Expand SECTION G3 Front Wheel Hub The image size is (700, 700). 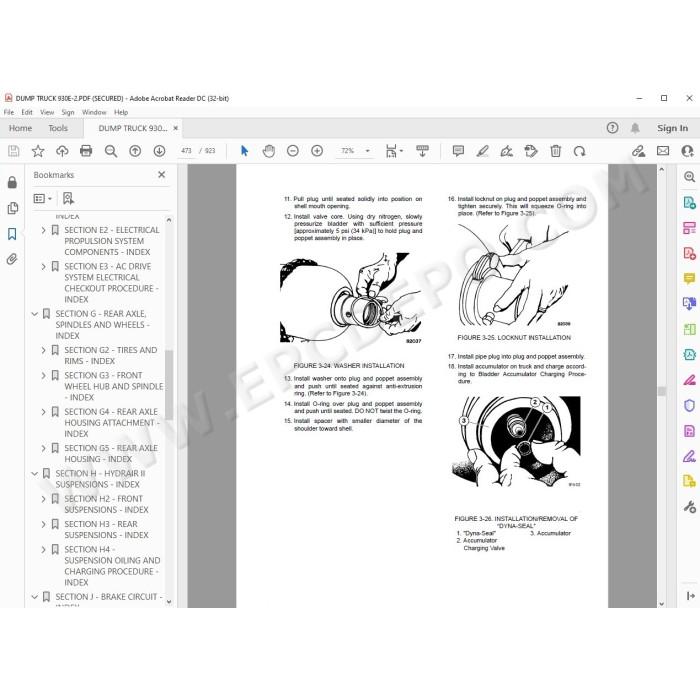coord(43,376)
